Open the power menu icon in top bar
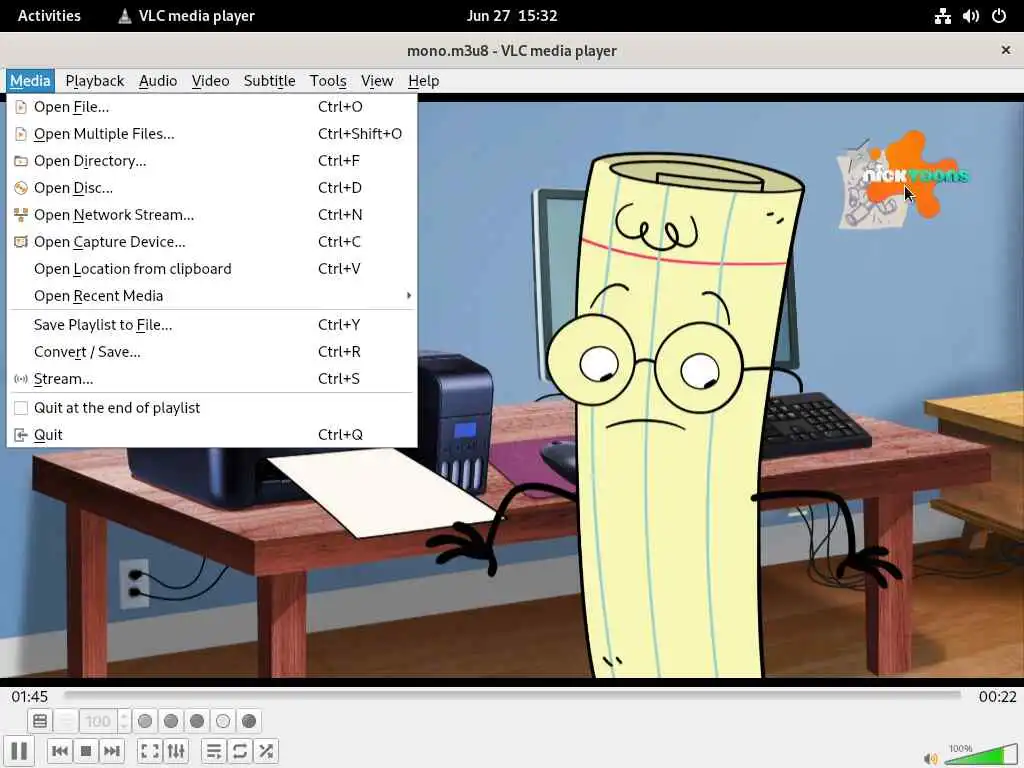Screen dimensions: 1024x768 coord(999,16)
